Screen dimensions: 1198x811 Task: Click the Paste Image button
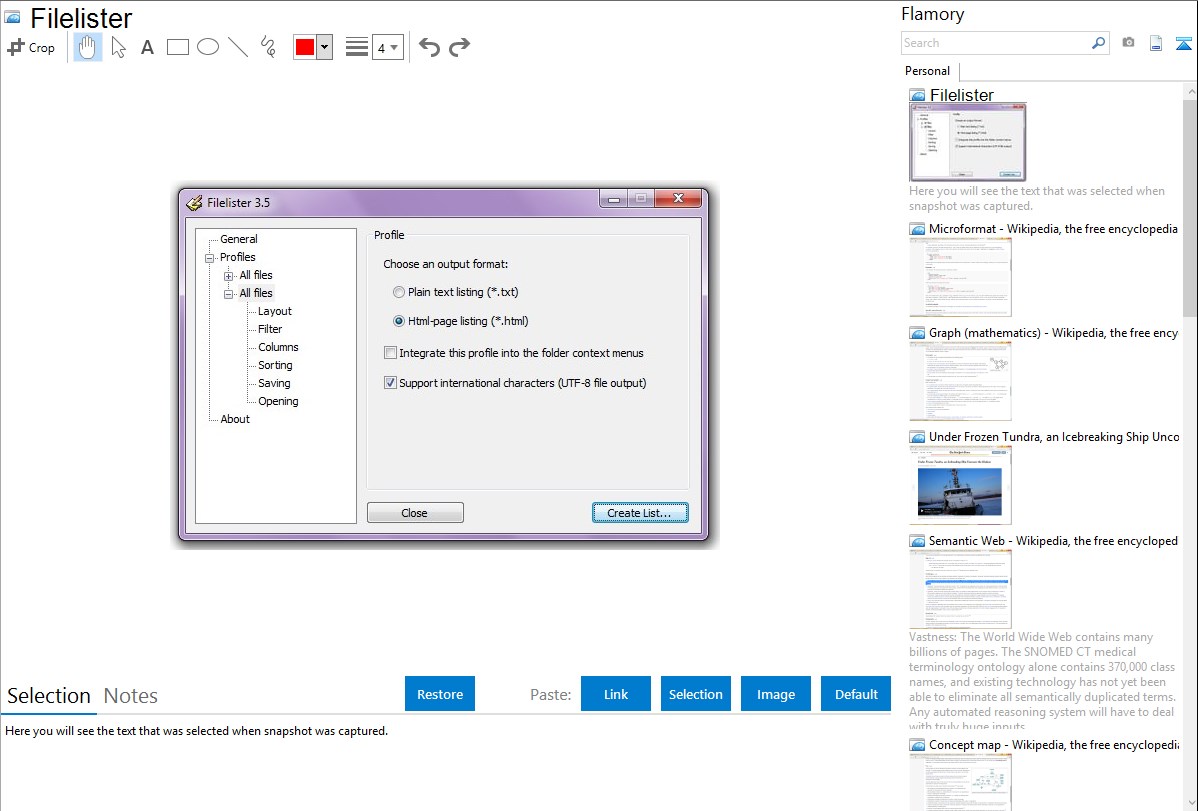pyautogui.click(x=776, y=694)
